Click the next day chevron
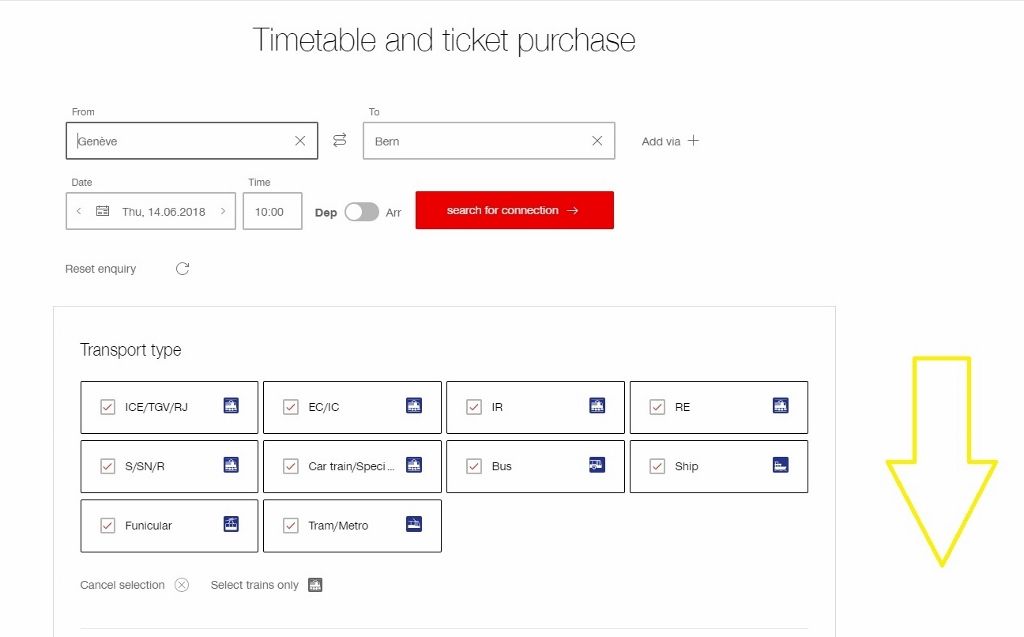The height and width of the screenshot is (637, 1024). (221, 211)
